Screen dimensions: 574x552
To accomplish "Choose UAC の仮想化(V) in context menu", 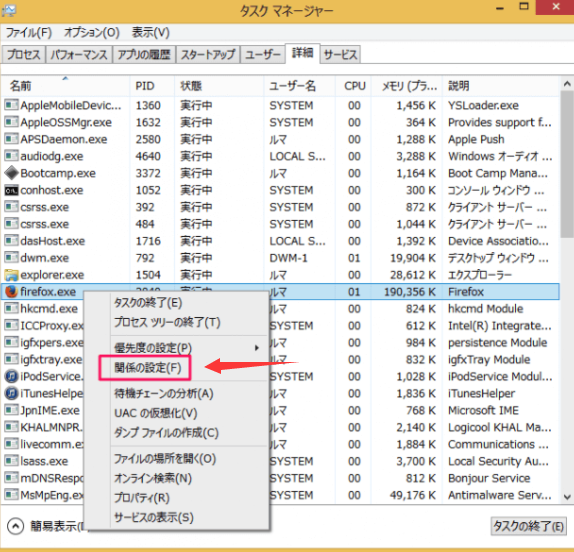I will 189,413.
